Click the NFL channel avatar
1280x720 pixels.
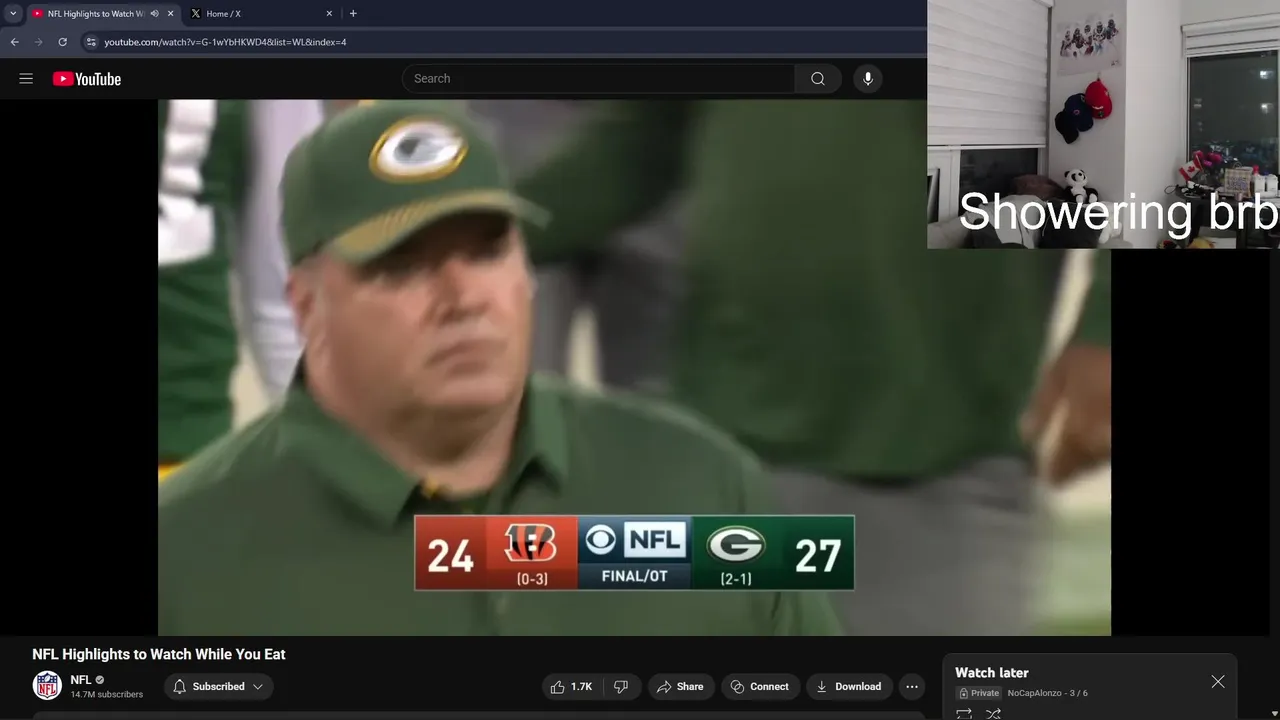[x=47, y=686]
